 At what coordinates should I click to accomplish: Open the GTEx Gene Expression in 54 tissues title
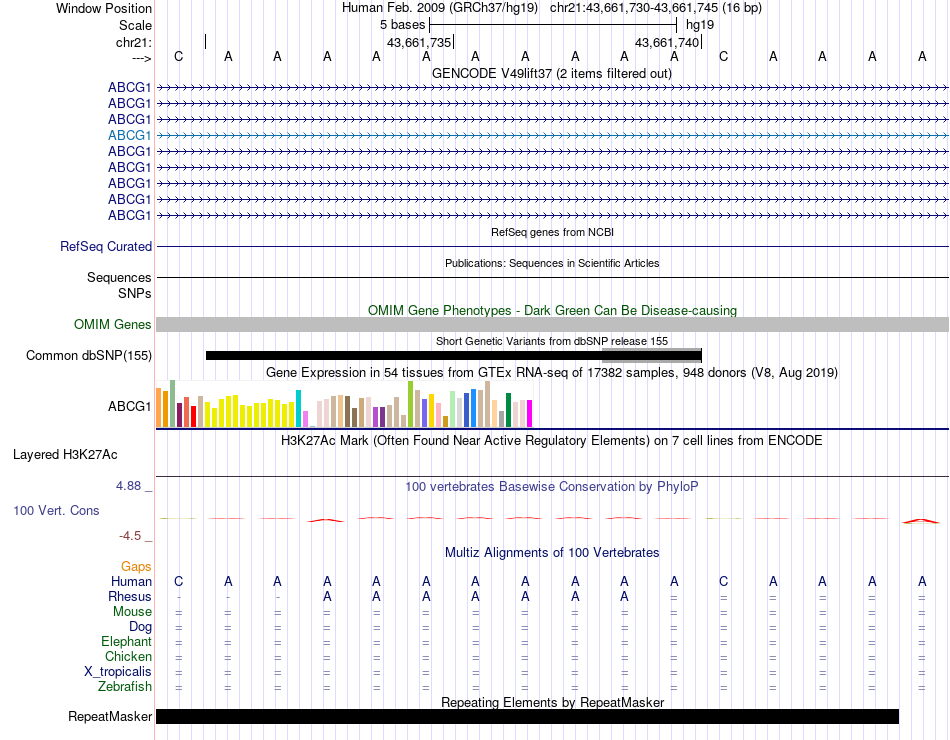[x=552, y=372]
